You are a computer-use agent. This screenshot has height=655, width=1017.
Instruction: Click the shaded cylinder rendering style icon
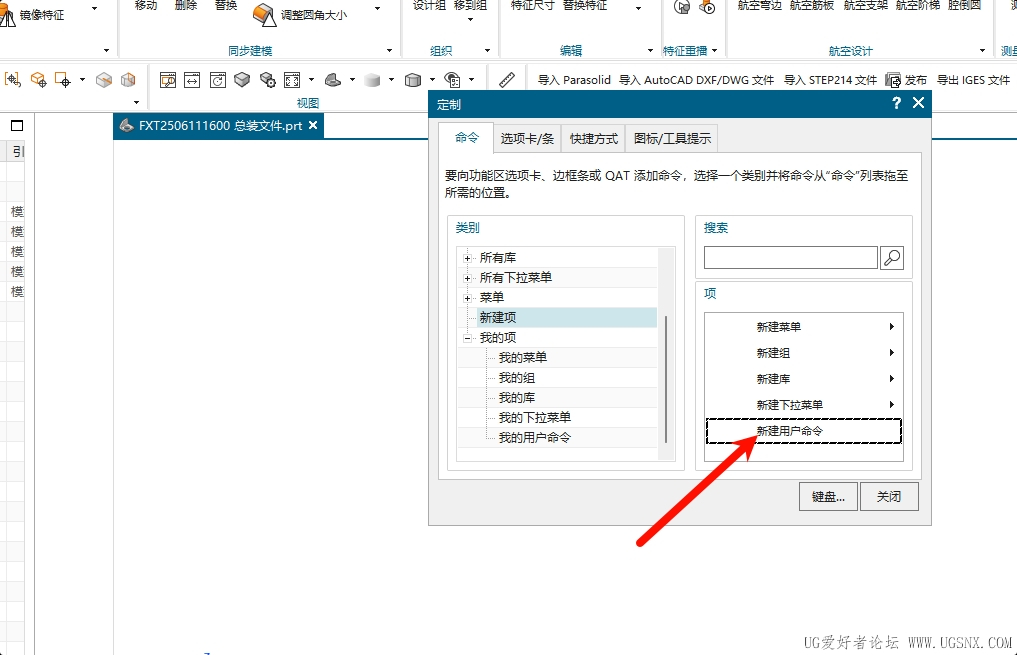(x=372, y=80)
